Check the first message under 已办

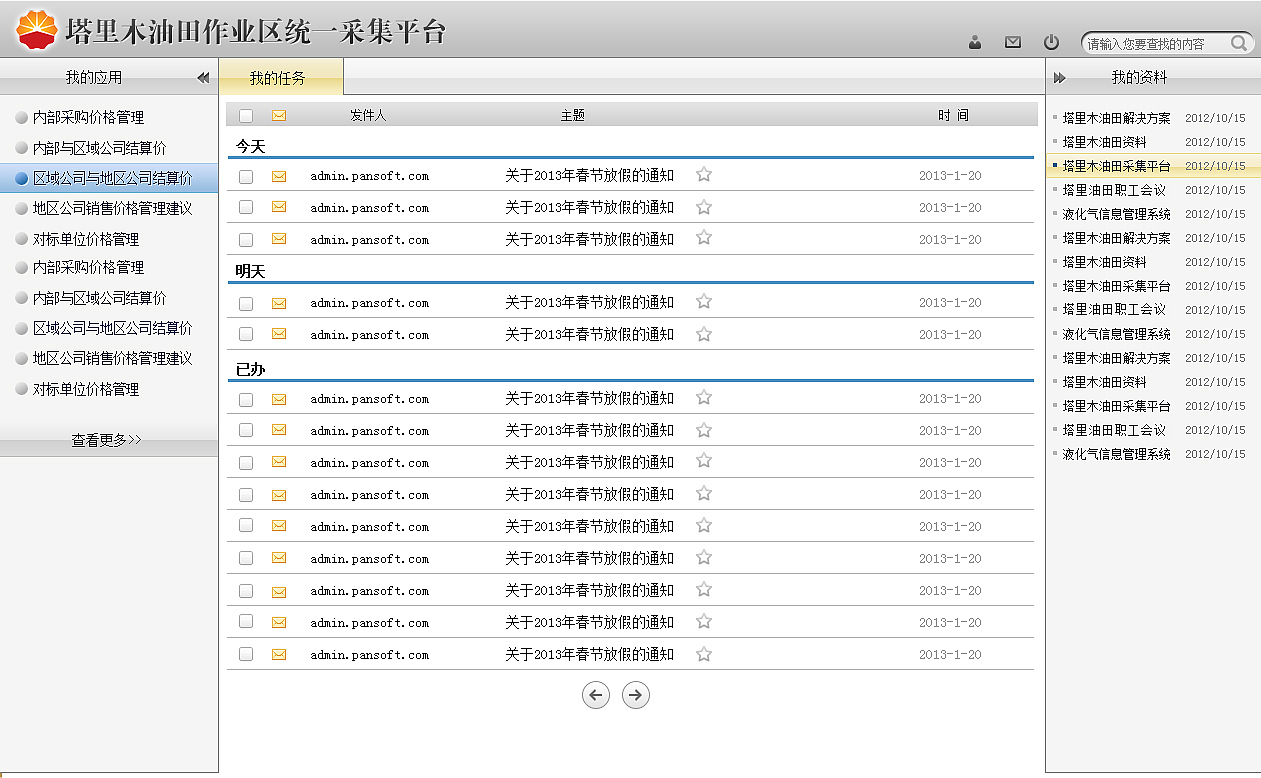(x=246, y=399)
